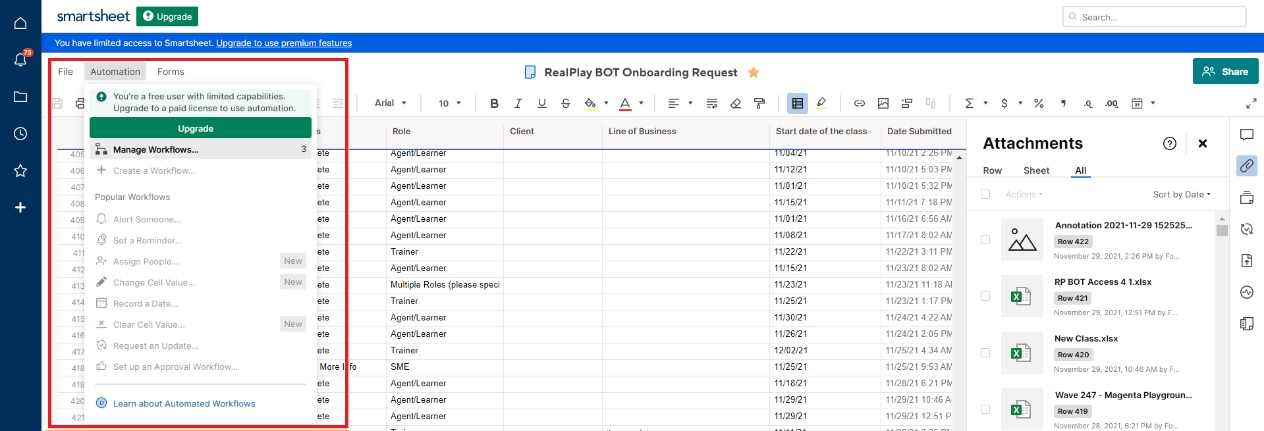This screenshot has height=431, width=1264.
Task: Click the insert hyperlink icon
Action: tap(859, 103)
